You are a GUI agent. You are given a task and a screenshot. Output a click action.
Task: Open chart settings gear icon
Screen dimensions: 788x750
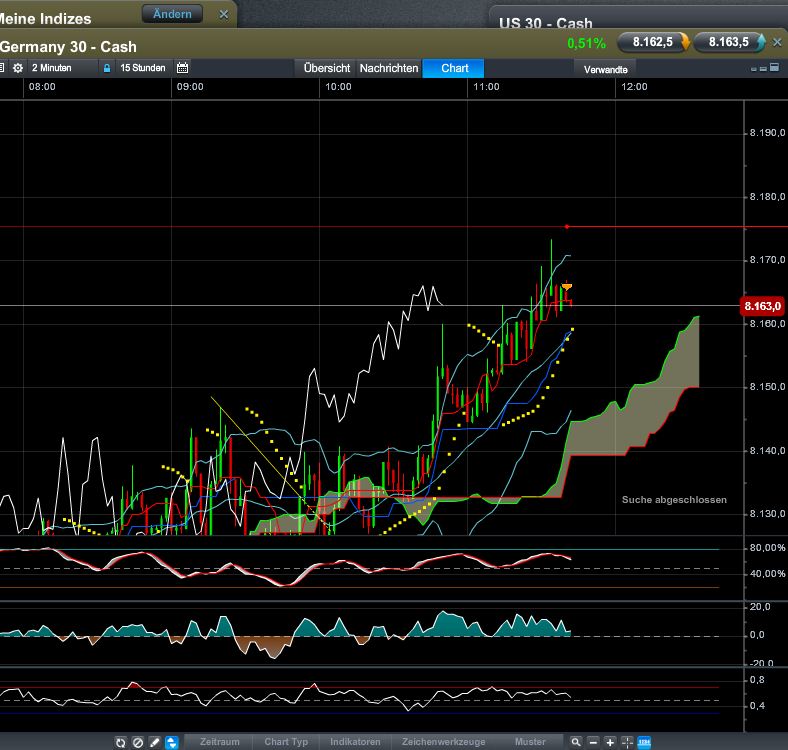[18, 68]
